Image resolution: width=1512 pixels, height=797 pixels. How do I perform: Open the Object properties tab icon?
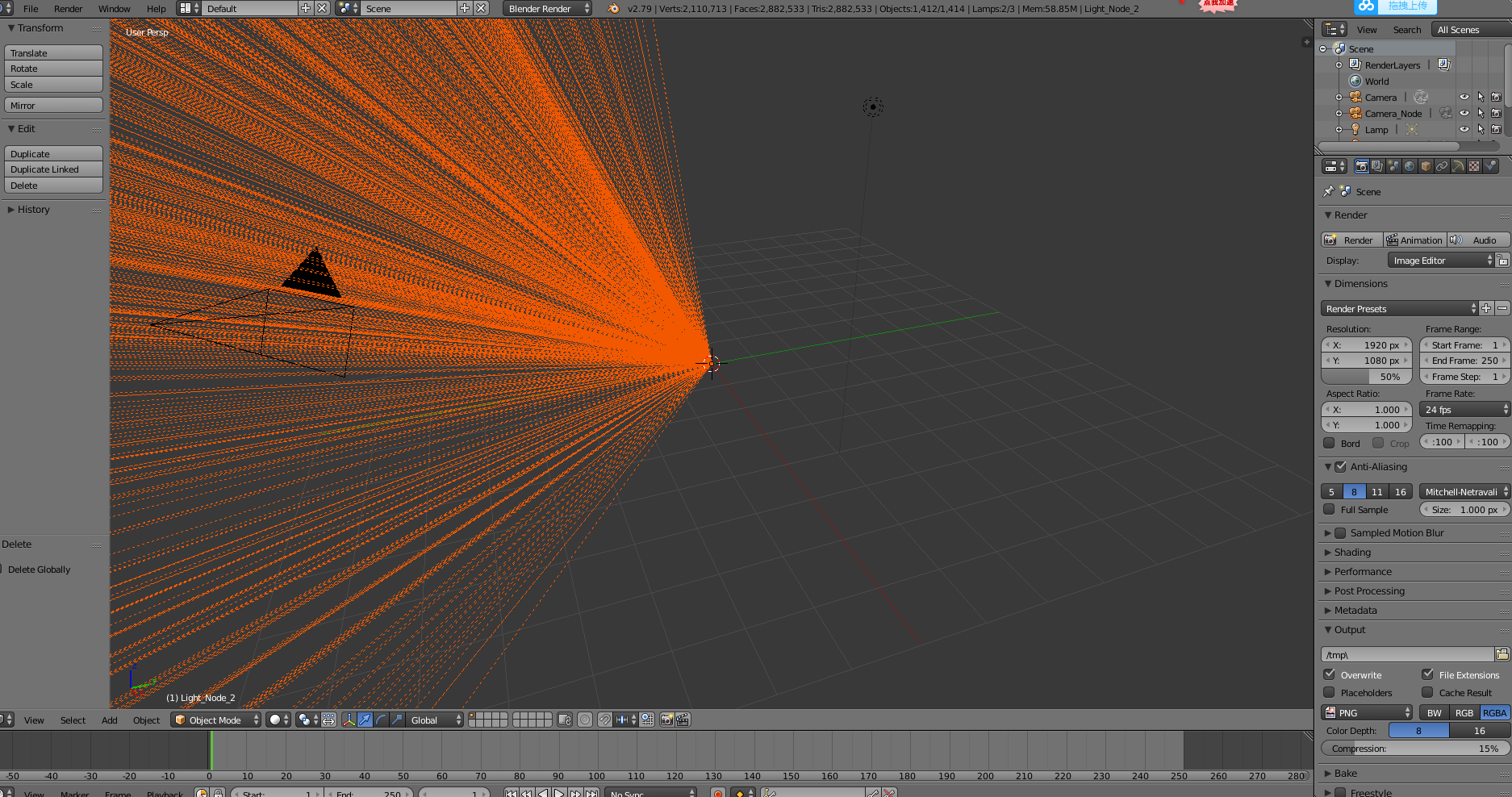1426,166
